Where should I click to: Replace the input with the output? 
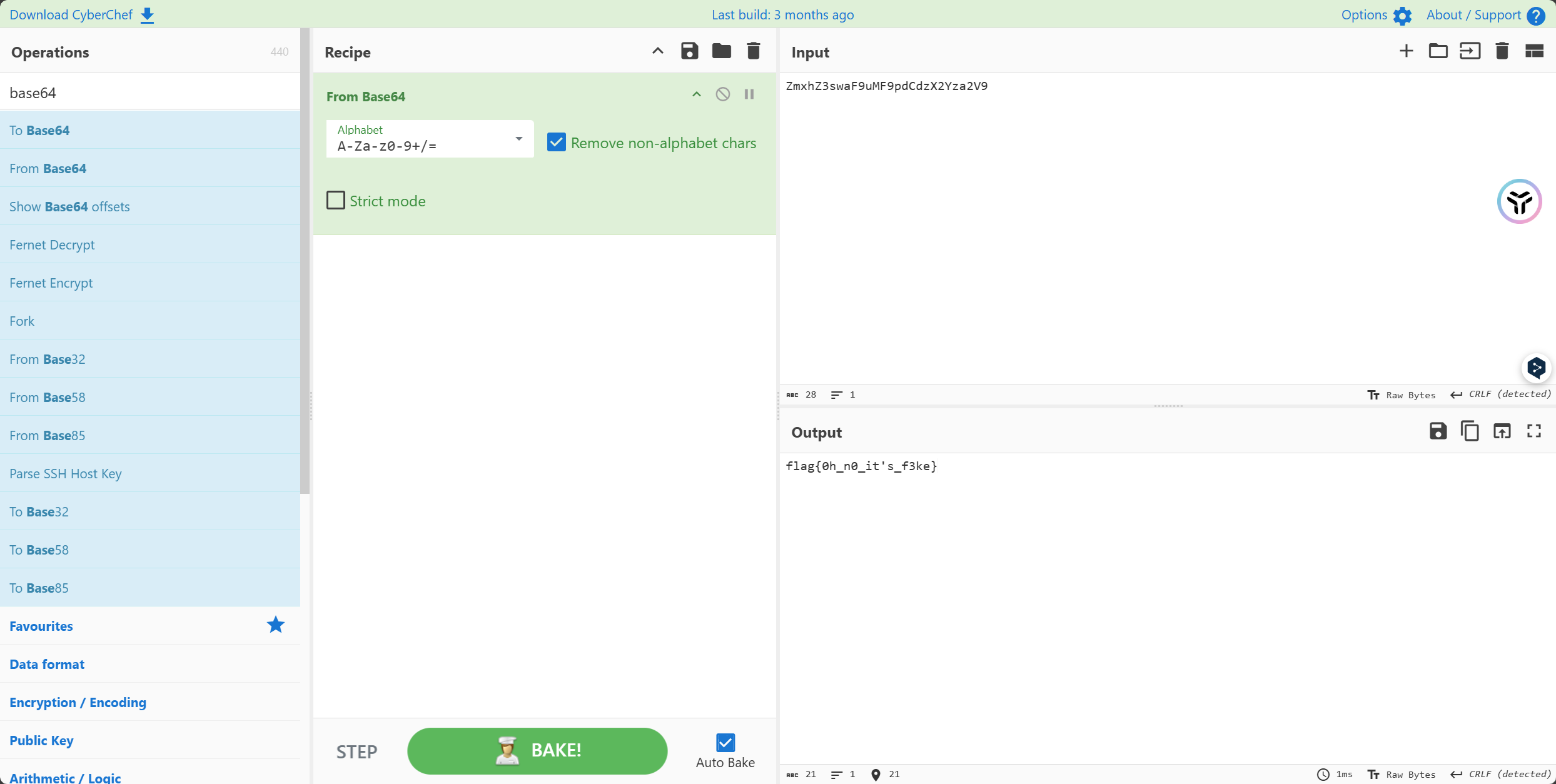coord(1502,431)
